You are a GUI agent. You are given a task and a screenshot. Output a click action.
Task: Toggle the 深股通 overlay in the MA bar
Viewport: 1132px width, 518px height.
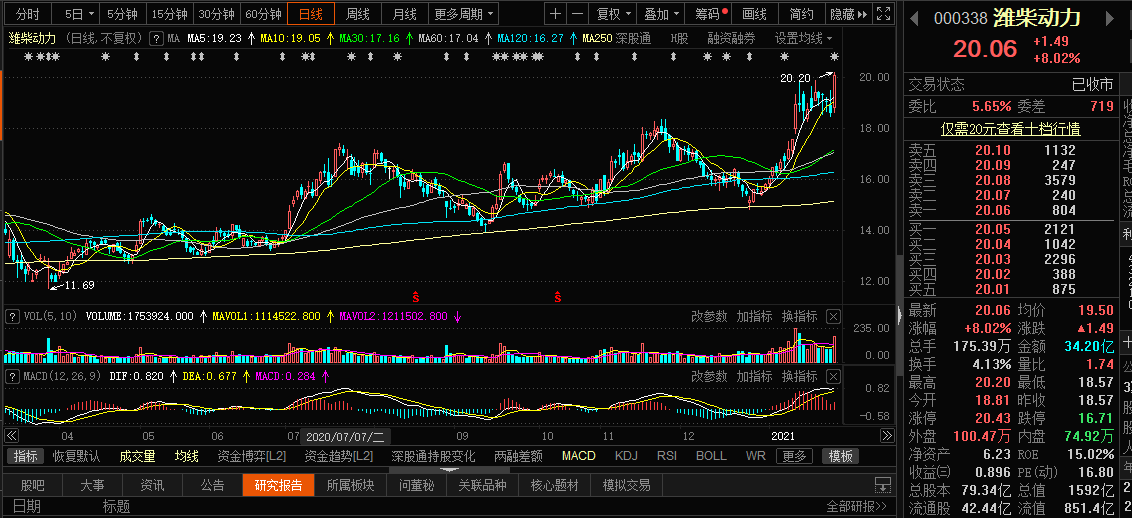[x=632, y=39]
